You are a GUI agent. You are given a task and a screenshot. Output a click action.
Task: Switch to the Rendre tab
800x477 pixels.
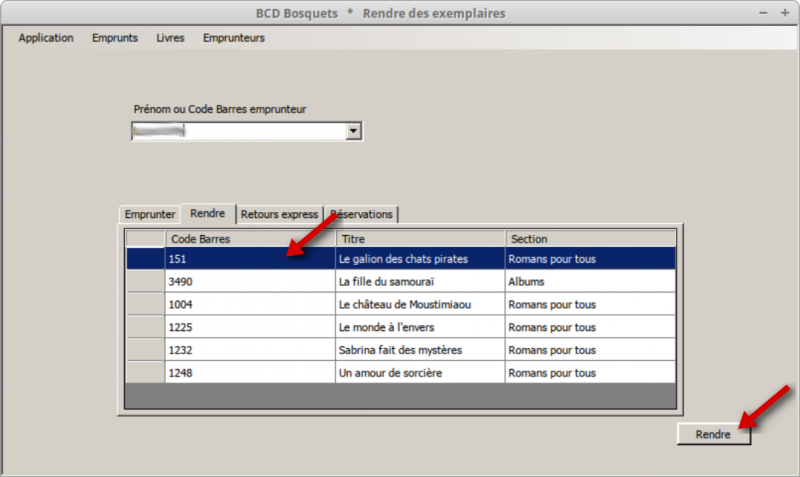208,214
